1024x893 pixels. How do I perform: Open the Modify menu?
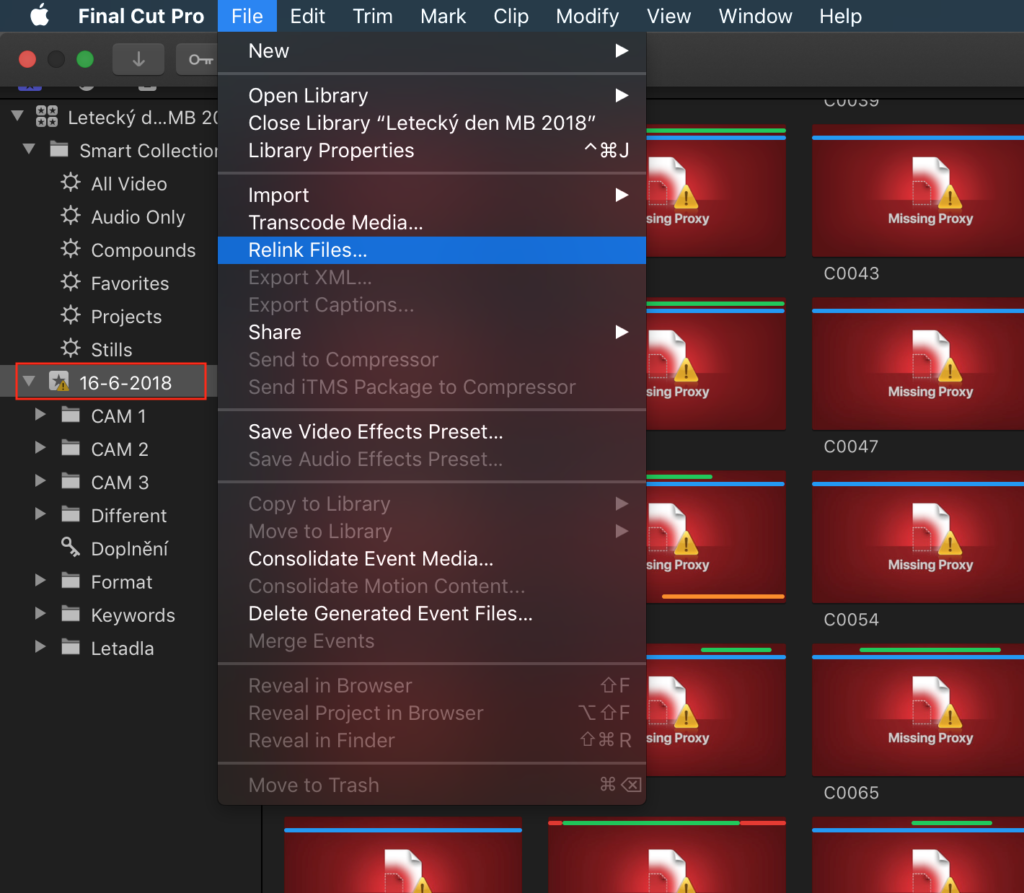(x=587, y=16)
